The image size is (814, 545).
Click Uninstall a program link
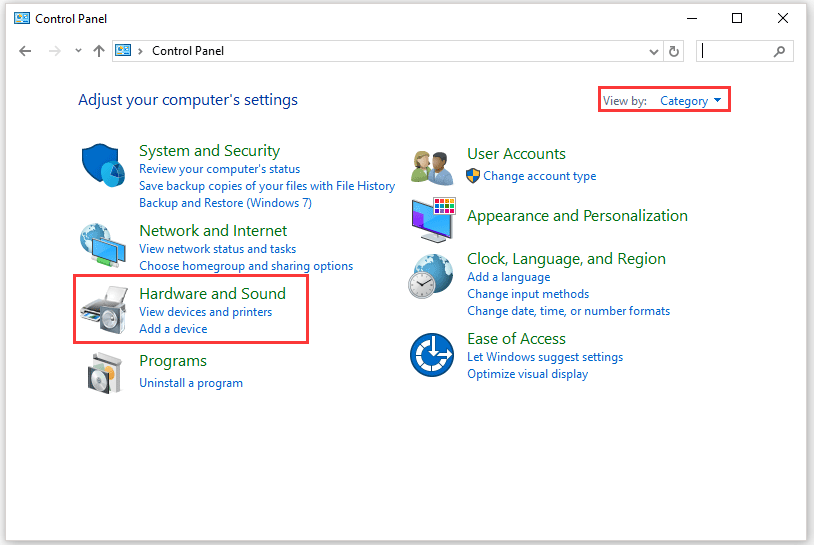pos(190,382)
